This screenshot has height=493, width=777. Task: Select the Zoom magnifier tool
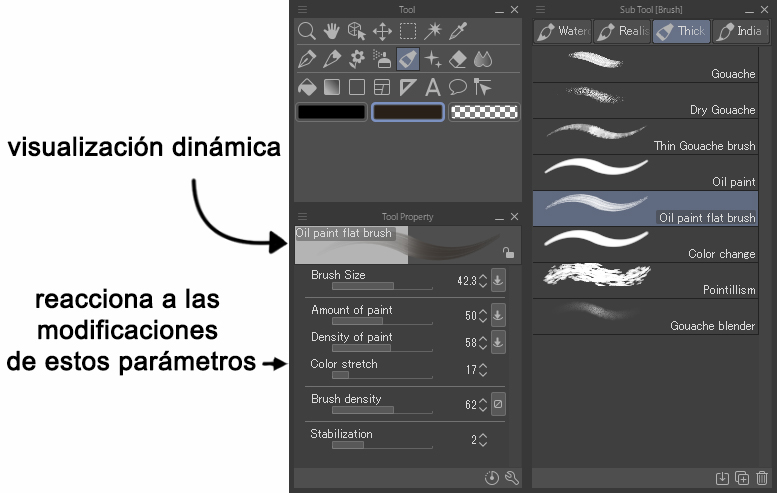(x=307, y=32)
